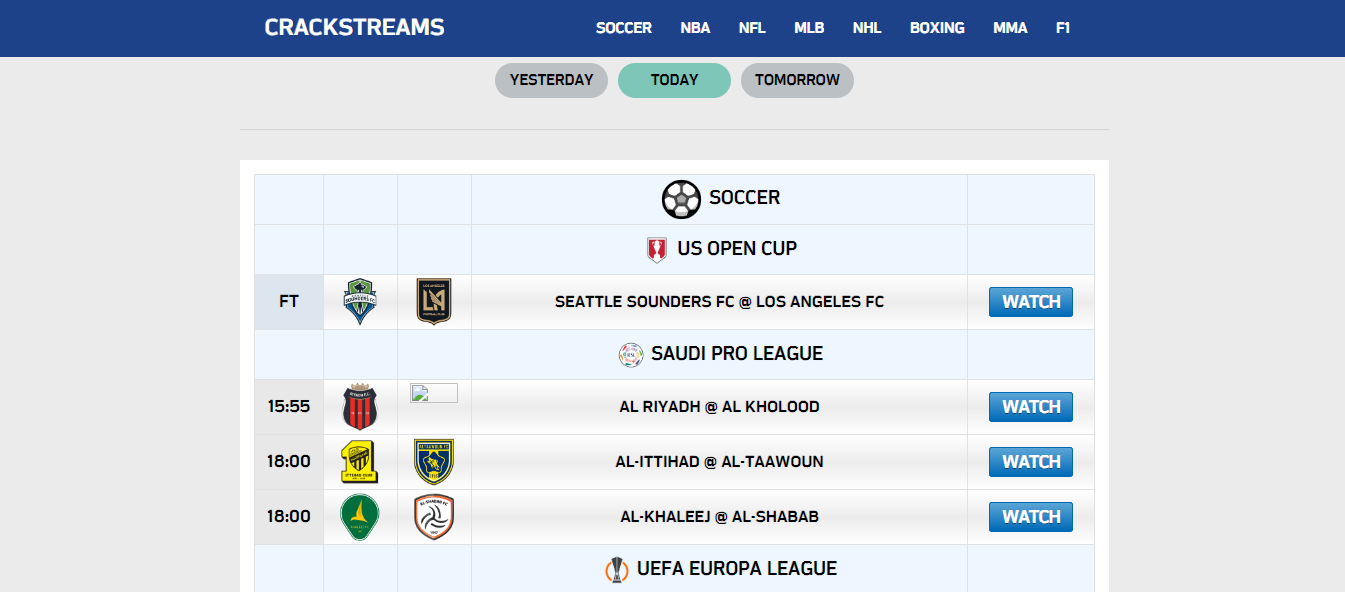Click the UEFA Europa League logo
1345x592 pixels.
pos(617,569)
